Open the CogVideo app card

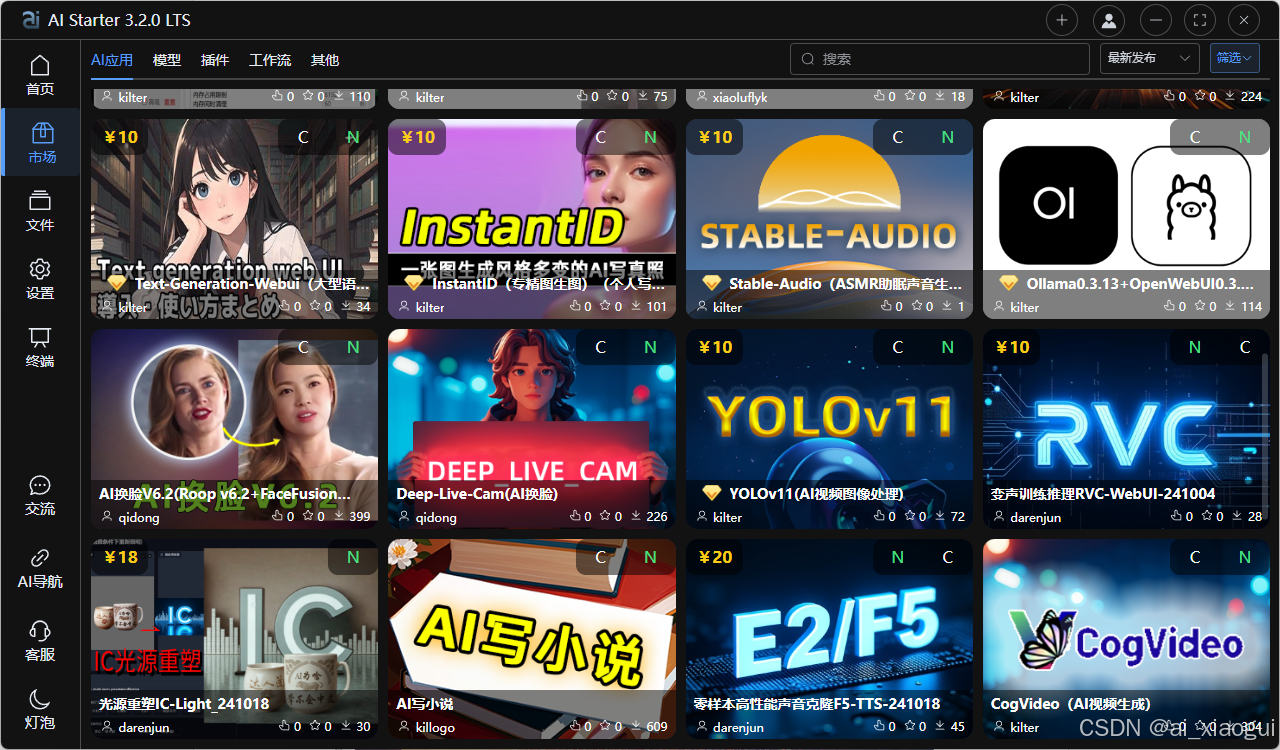pos(1126,639)
